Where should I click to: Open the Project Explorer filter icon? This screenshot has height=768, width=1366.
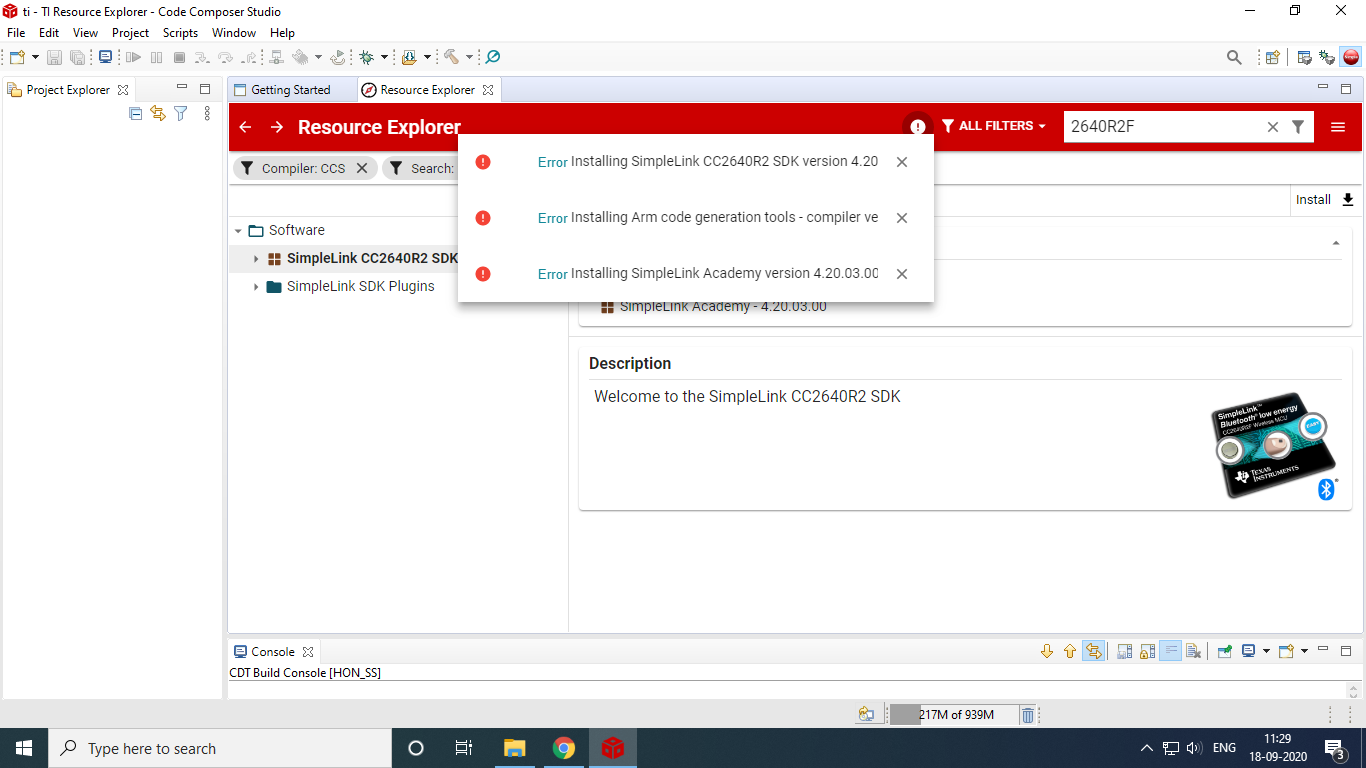tap(180, 114)
